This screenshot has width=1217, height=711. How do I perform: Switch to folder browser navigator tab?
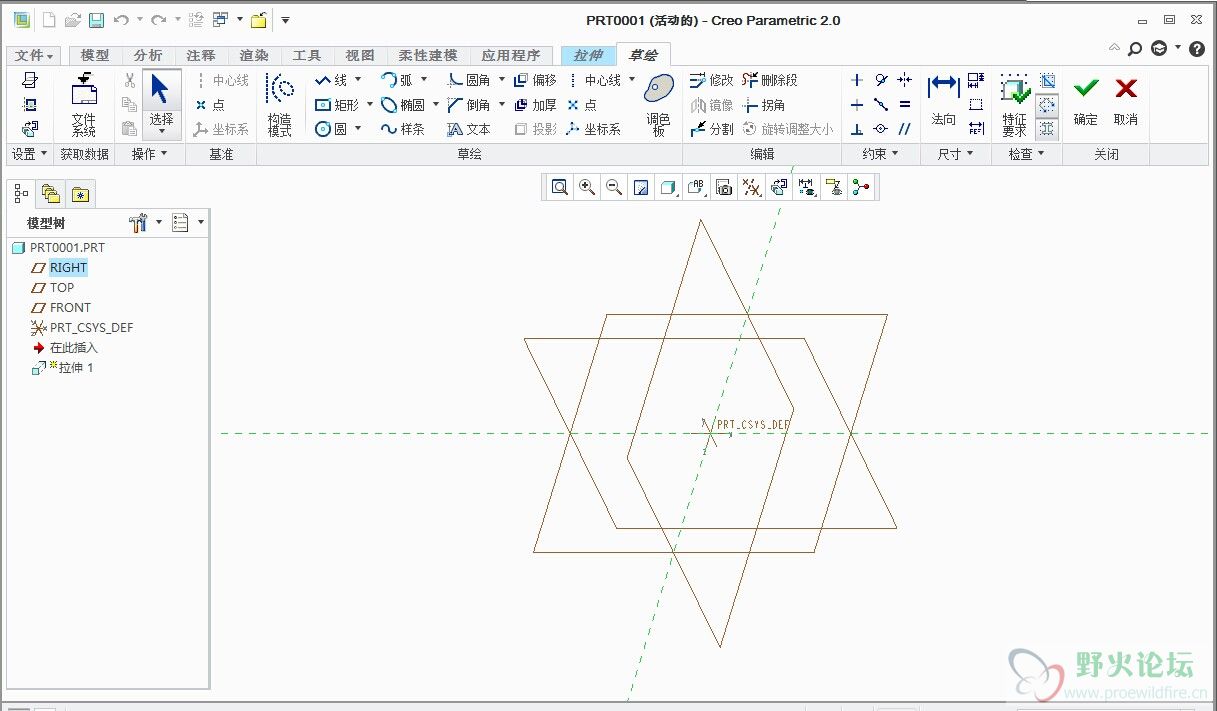click(51, 194)
